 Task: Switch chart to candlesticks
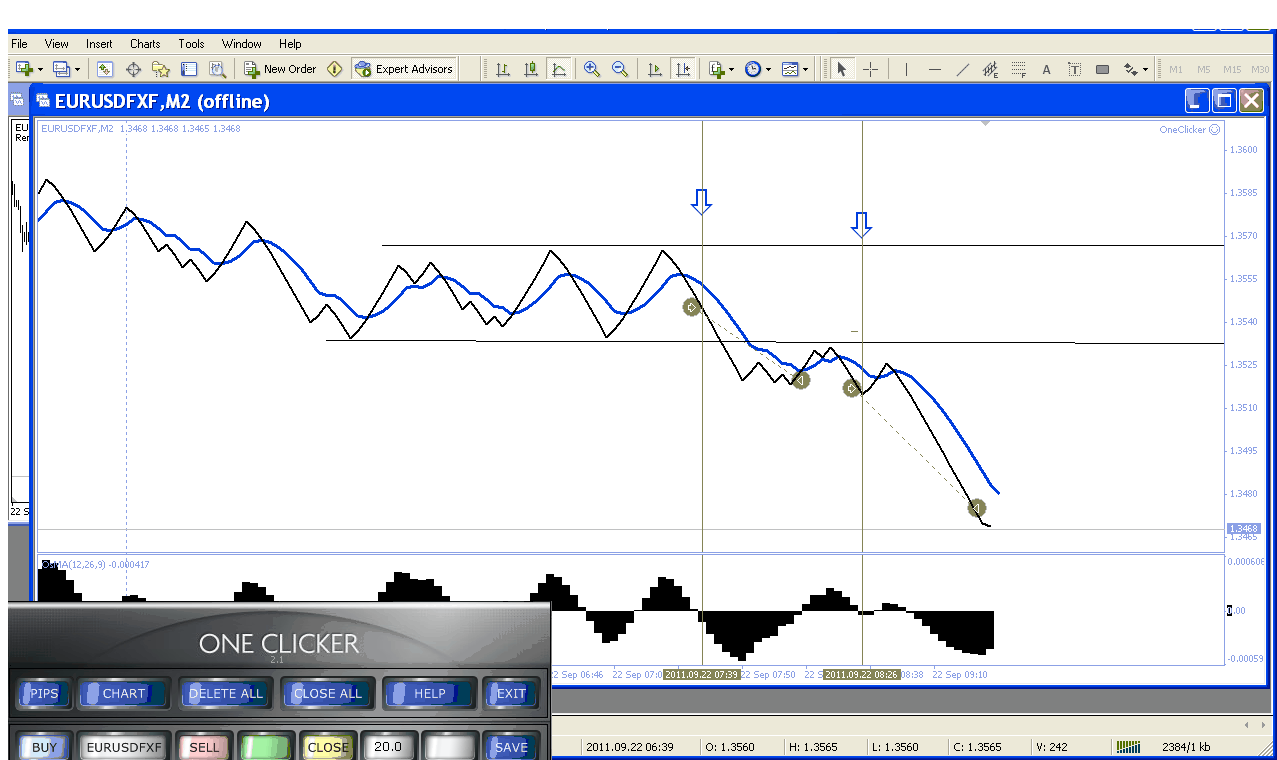pyautogui.click(x=531, y=69)
